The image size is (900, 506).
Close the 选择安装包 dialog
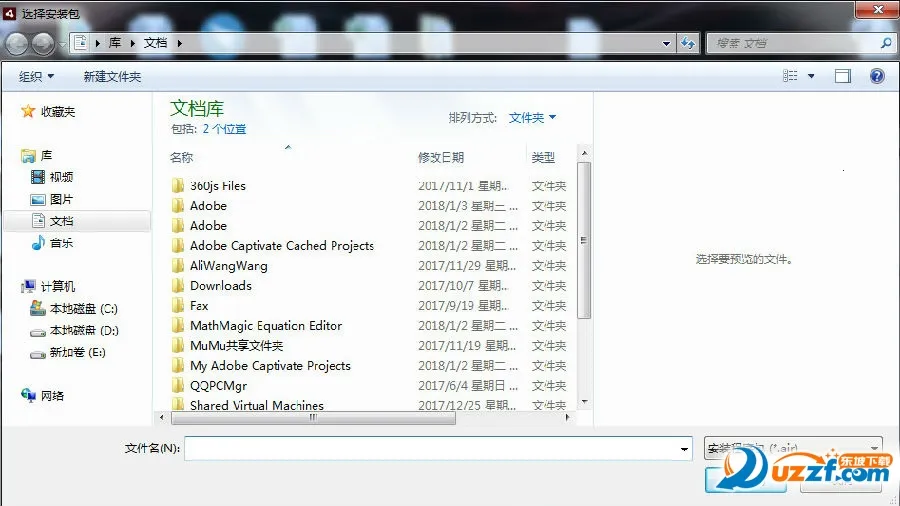point(876,10)
